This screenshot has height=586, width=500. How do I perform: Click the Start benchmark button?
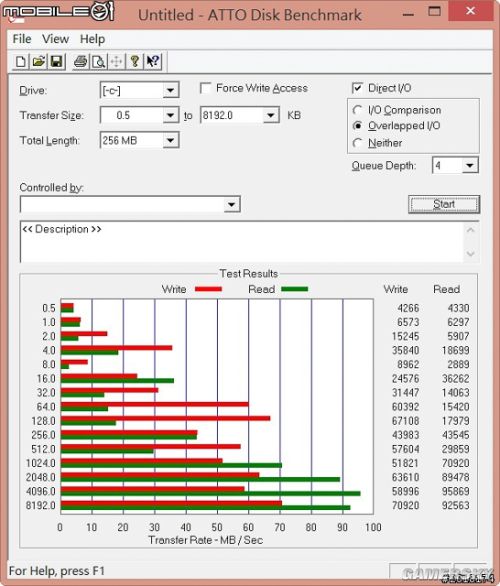(x=444, y=204)
